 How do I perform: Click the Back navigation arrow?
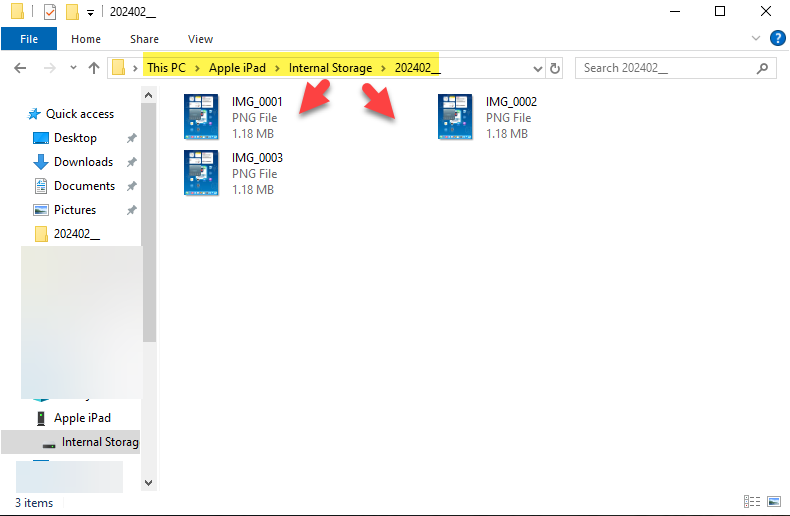click(x=20, y=68)
